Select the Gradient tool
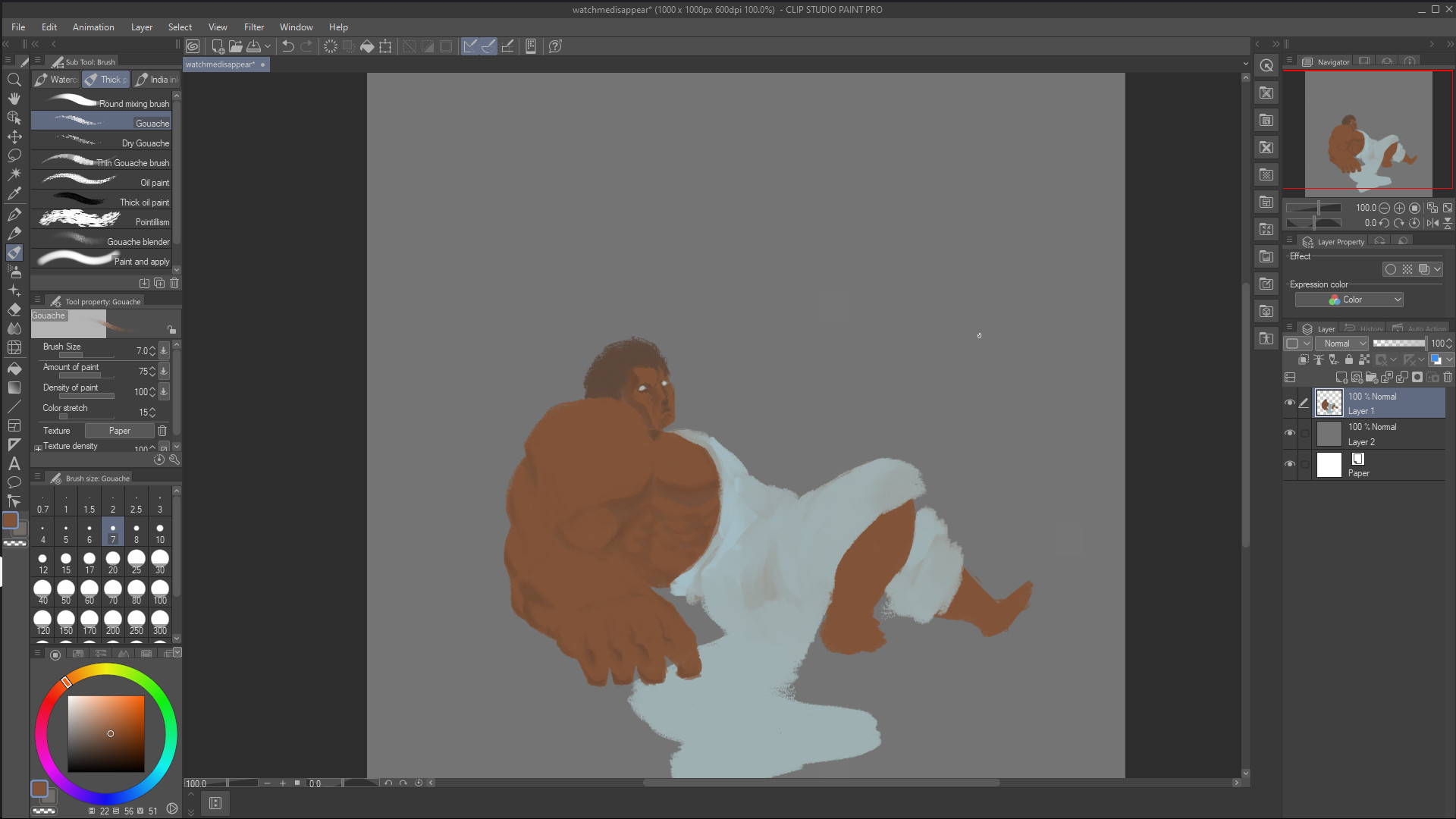 14,388
